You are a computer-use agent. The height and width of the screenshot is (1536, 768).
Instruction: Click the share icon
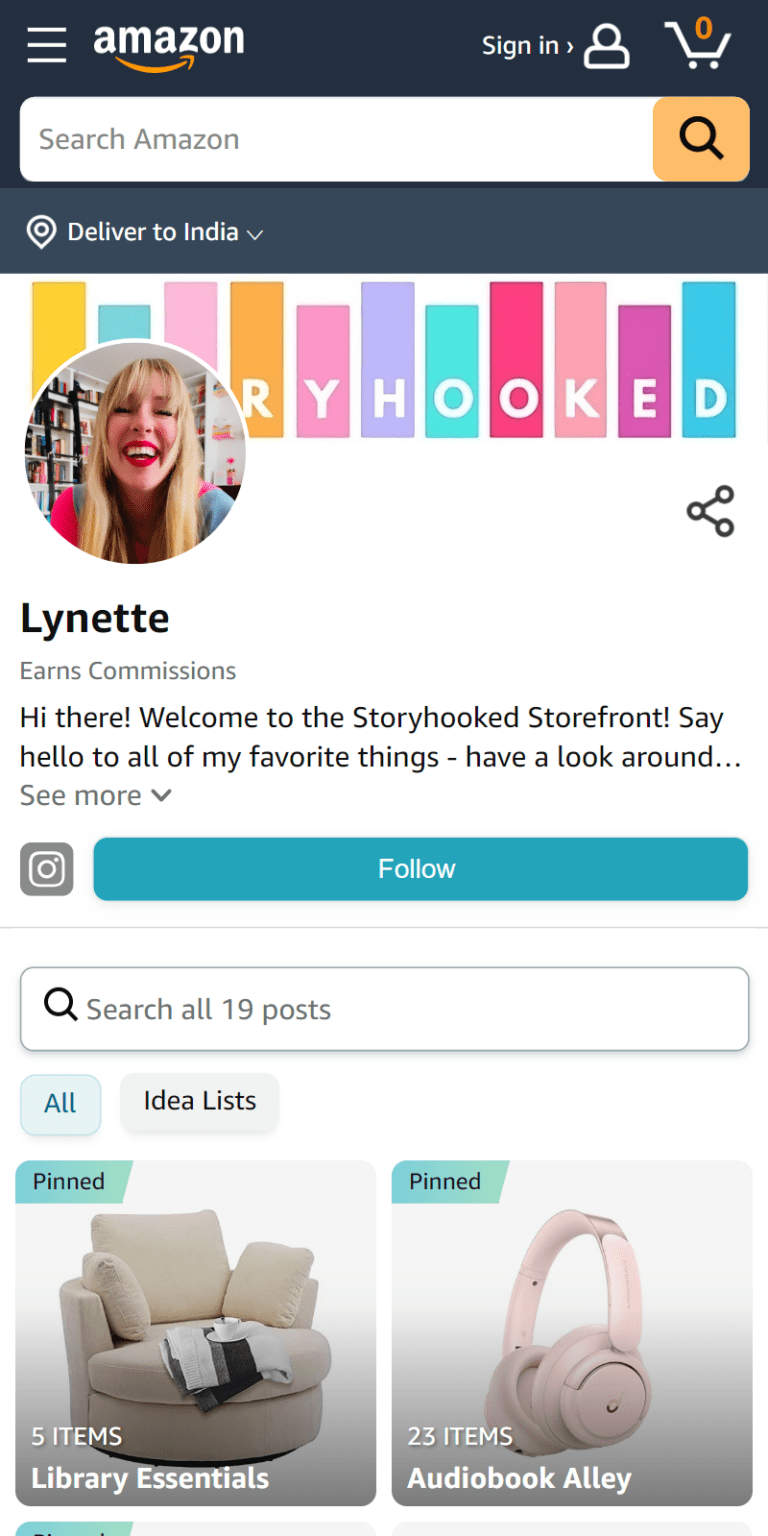point(710,511)
